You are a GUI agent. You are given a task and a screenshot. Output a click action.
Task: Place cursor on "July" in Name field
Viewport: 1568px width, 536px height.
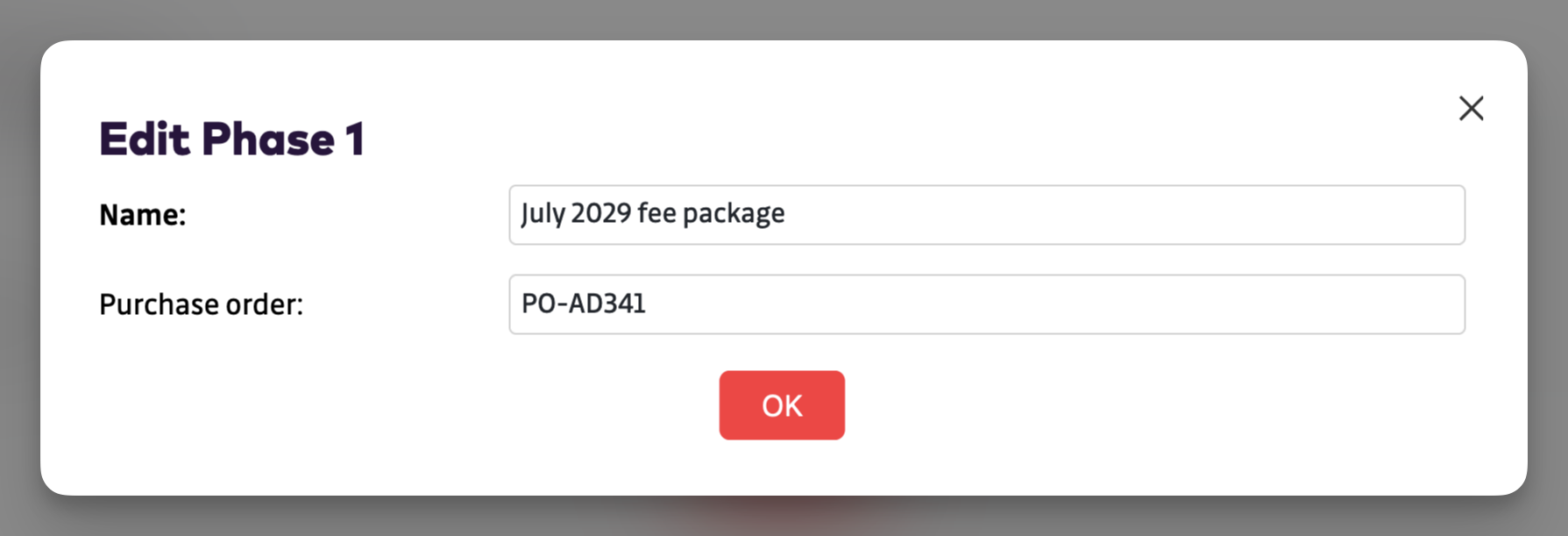pos(543,214)
